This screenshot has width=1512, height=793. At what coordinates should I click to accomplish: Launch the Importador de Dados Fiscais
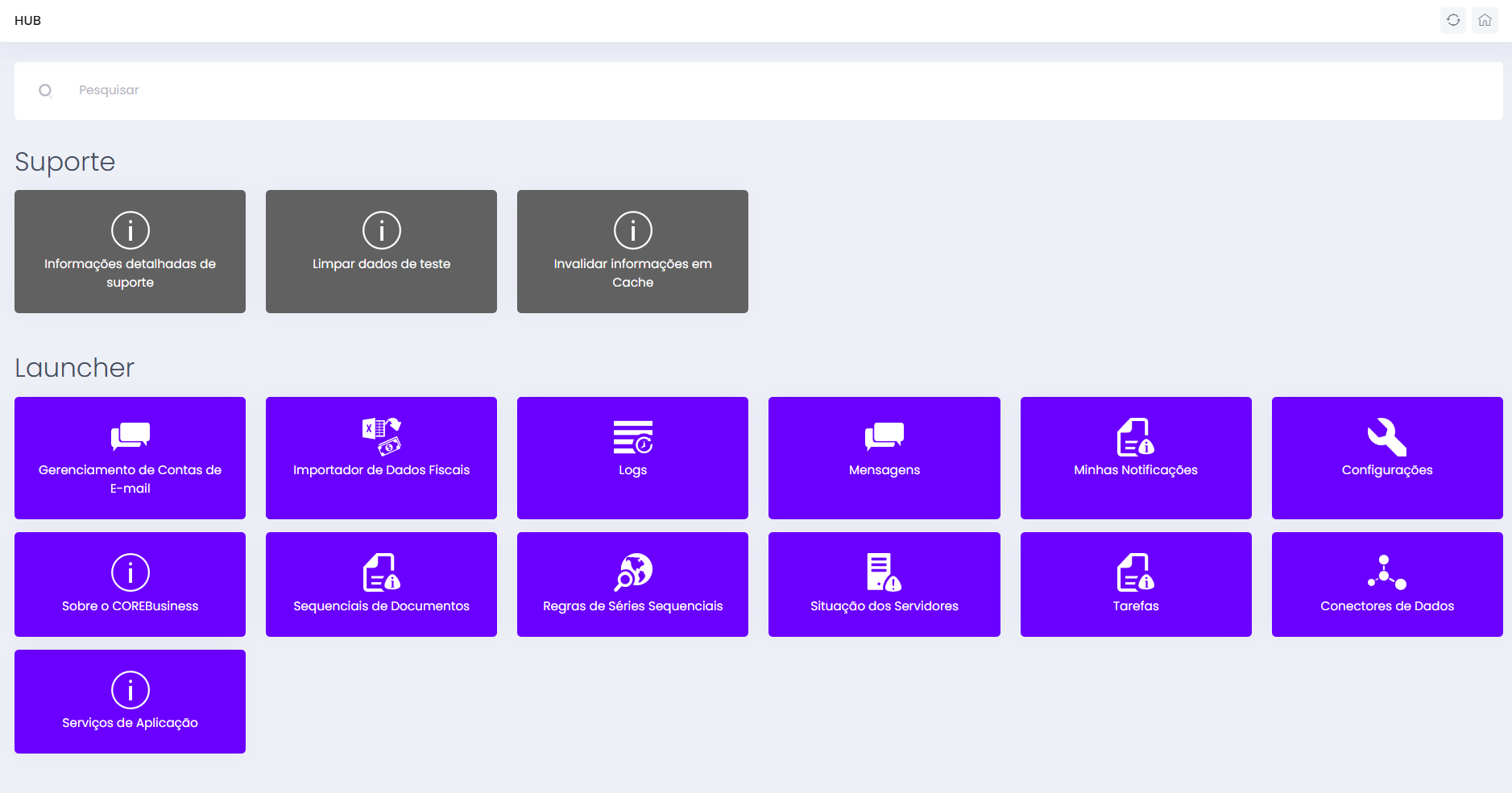click(x=381, y=457)
